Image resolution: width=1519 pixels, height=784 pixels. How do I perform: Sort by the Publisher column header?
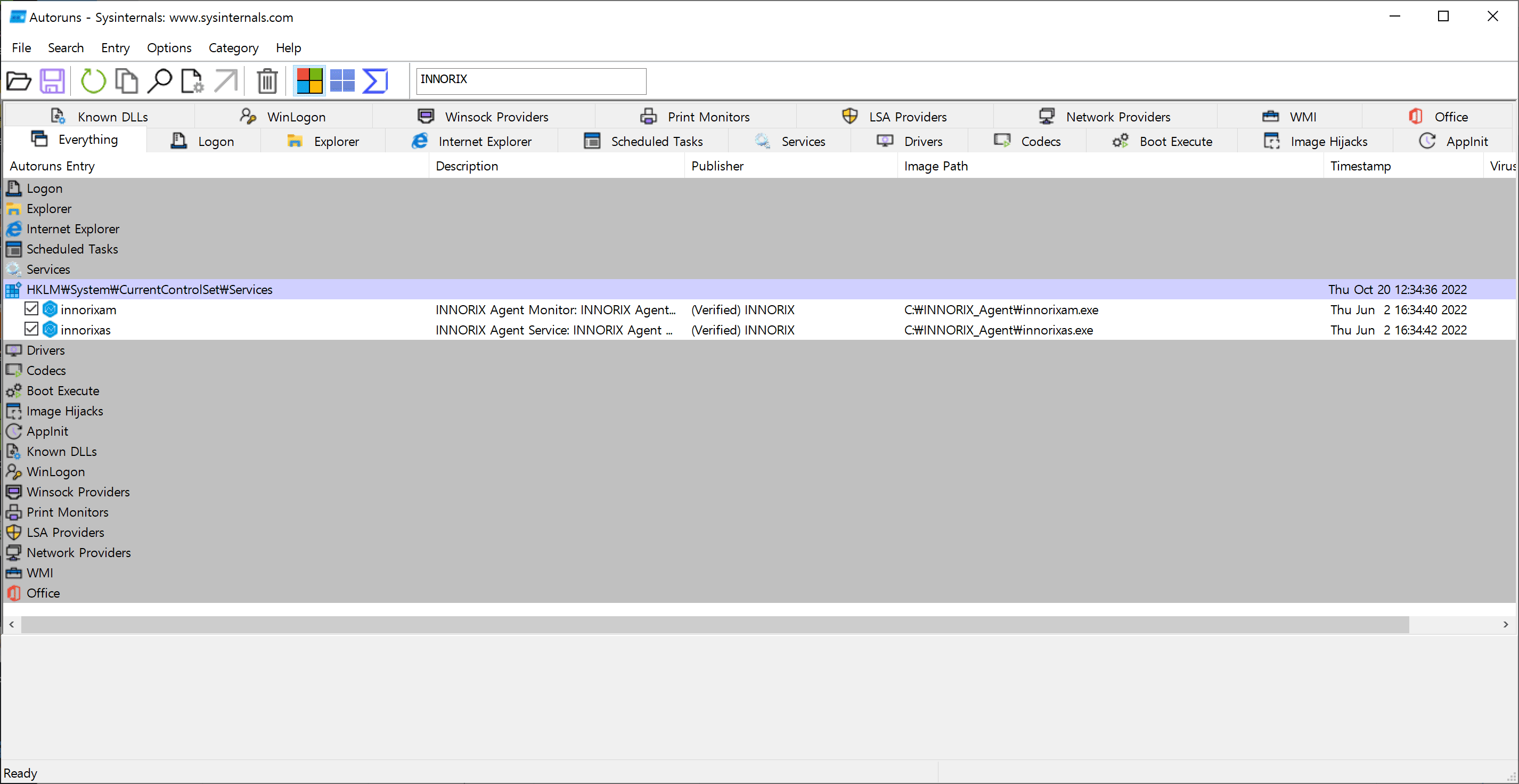(717, 166)
